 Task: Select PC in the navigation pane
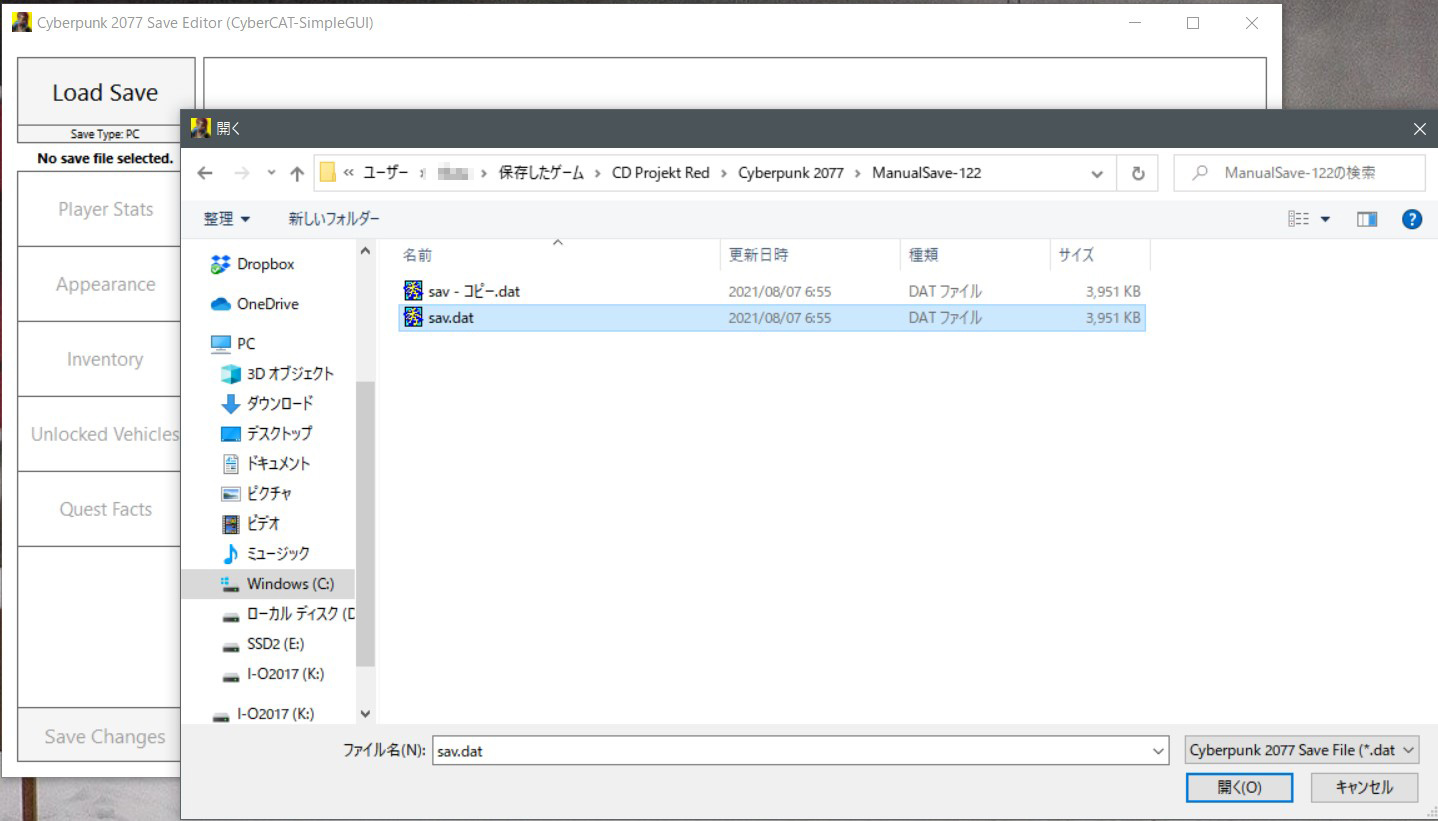tap(246, 343)
